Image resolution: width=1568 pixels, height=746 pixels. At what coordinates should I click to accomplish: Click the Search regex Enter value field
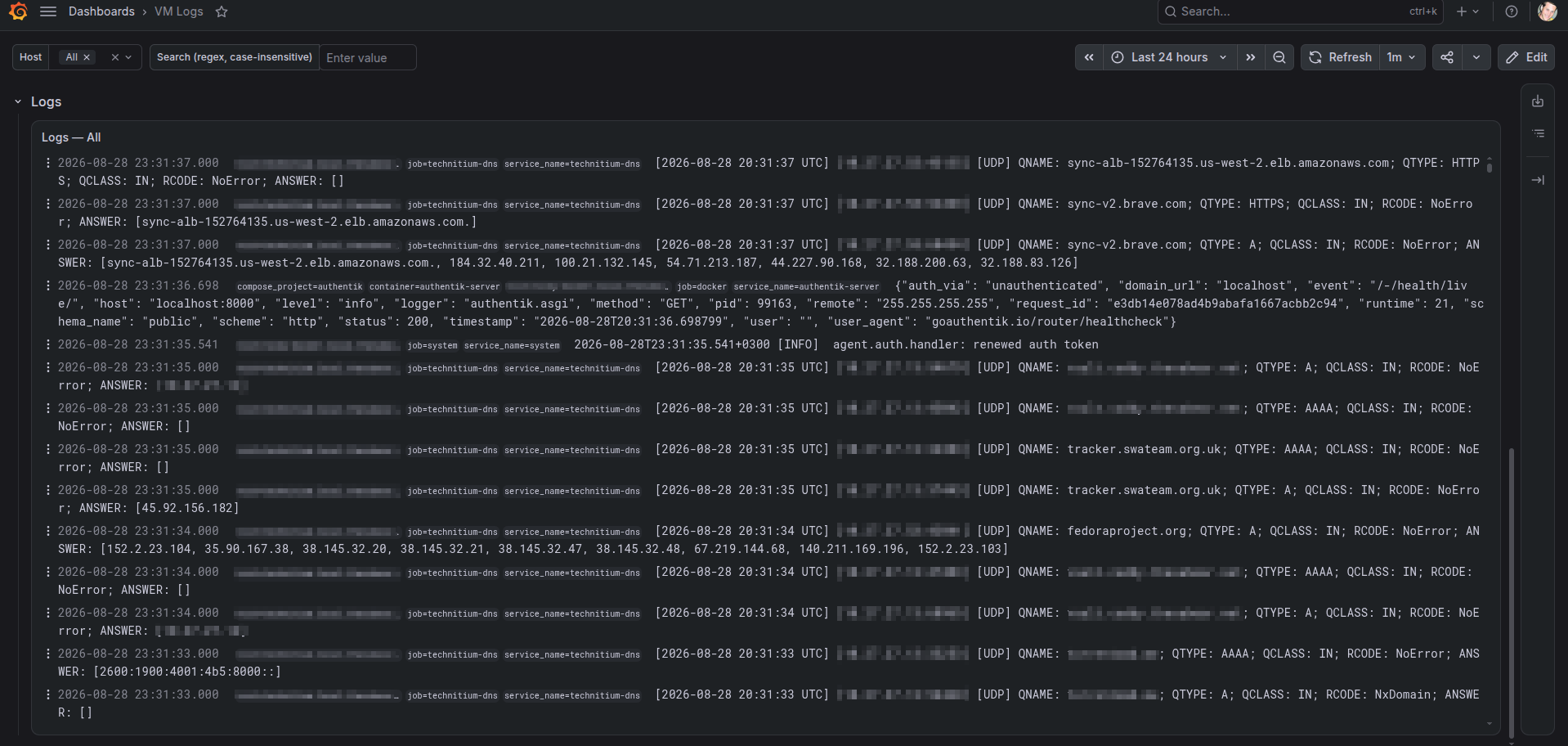pyautogui.click(x=368, y=57)
